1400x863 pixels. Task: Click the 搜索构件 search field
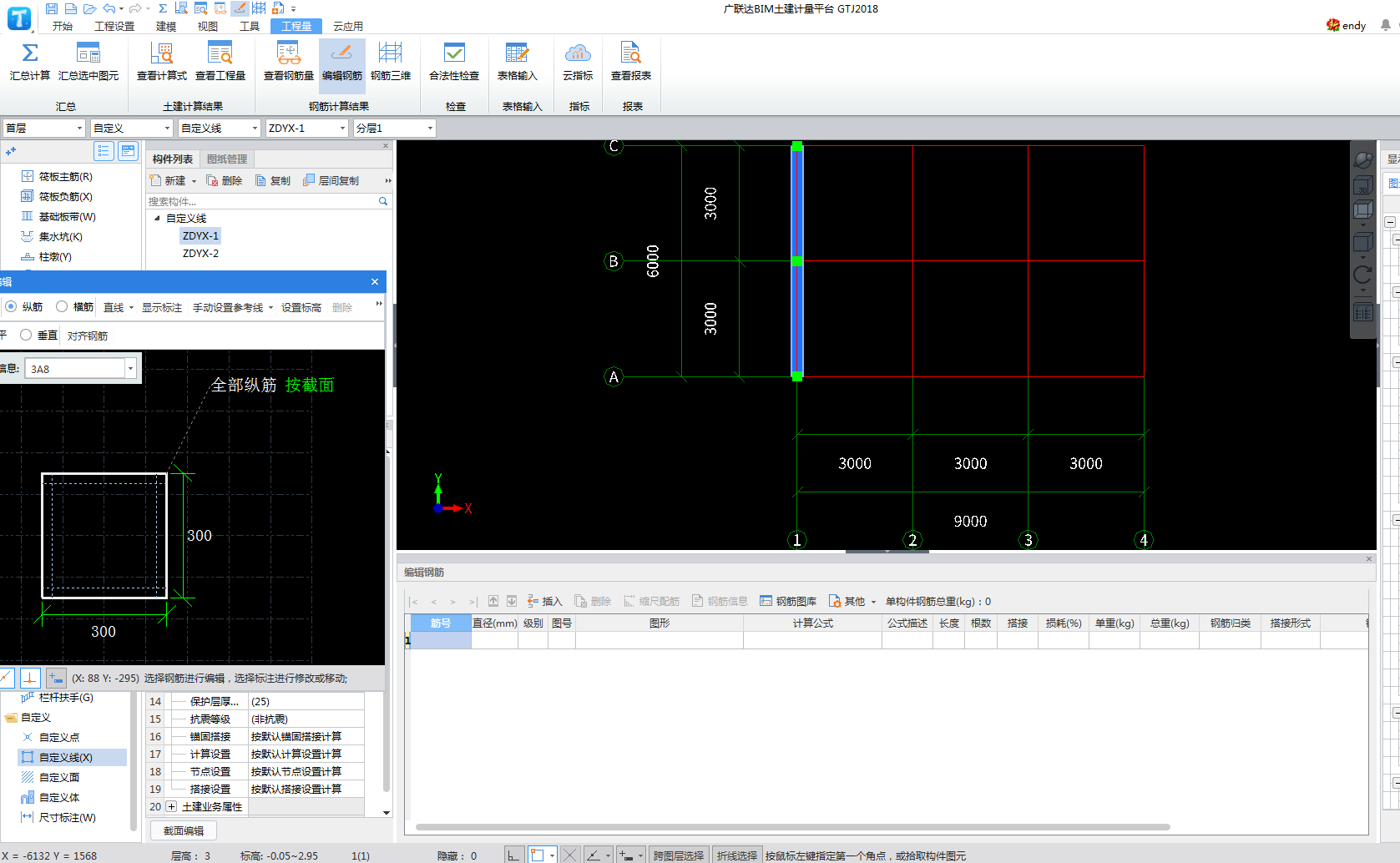[x=261, y=201]
